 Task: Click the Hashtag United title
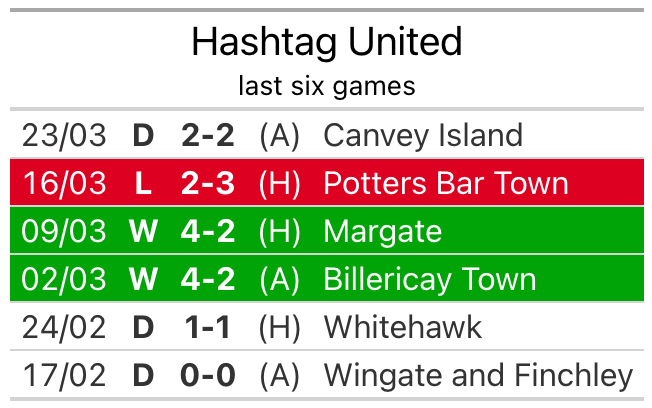tap(326, 43)
